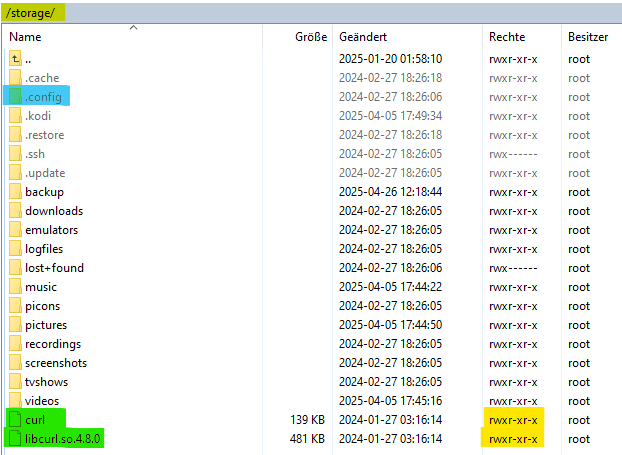Click the recordings folder icon
This screenshot has height=455, width=622.
coord(15,344)
